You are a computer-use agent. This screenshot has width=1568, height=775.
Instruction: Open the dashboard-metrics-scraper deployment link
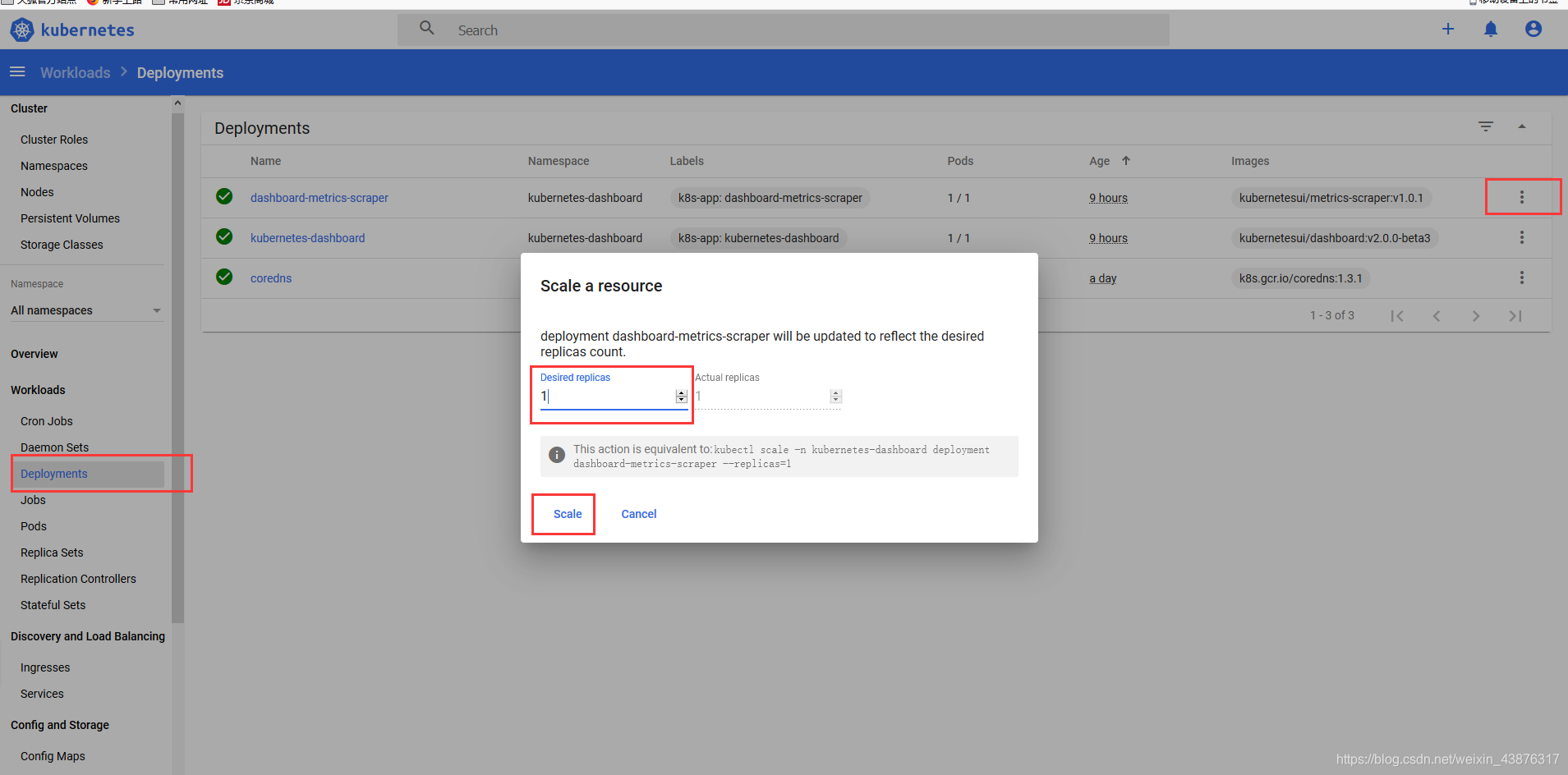[320, 198]
